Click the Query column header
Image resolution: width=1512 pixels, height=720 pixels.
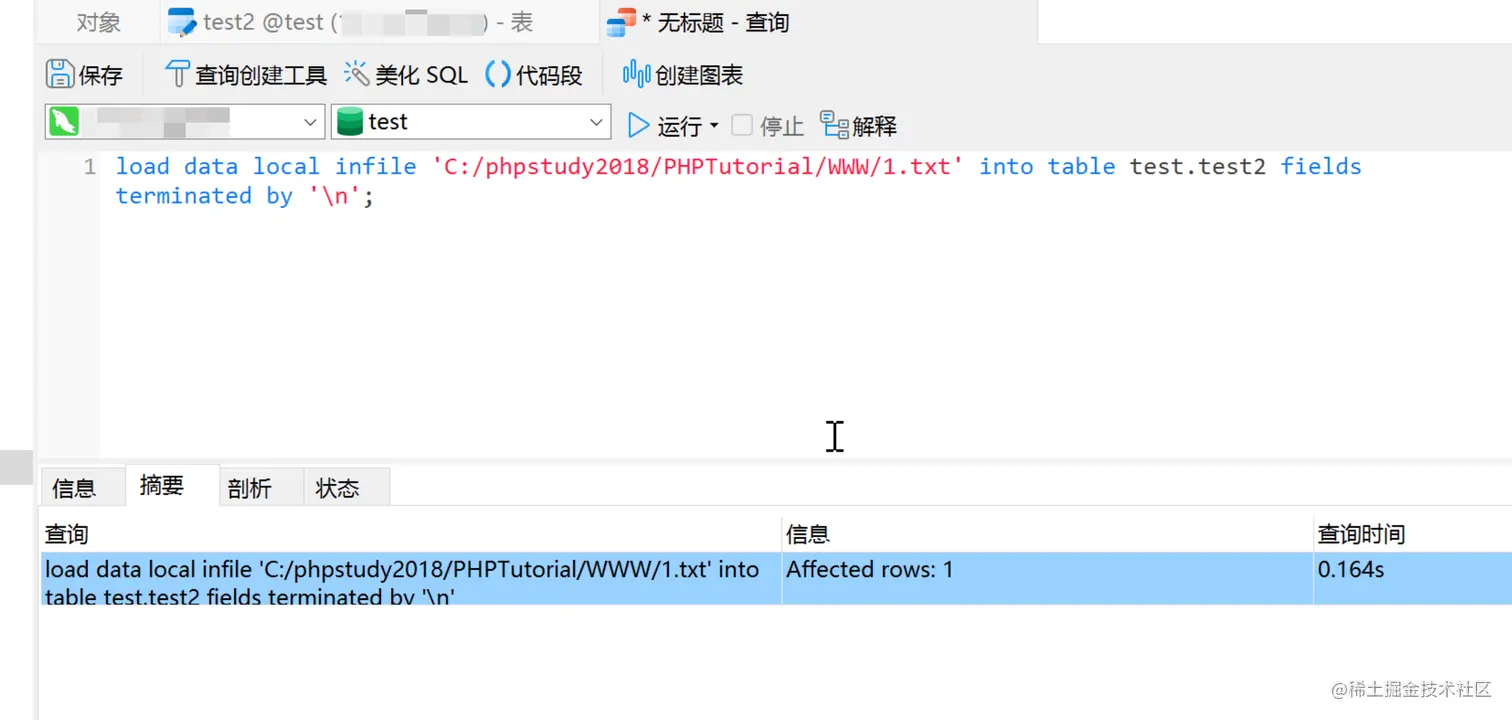pyautogui.click(x=410, y=534)
